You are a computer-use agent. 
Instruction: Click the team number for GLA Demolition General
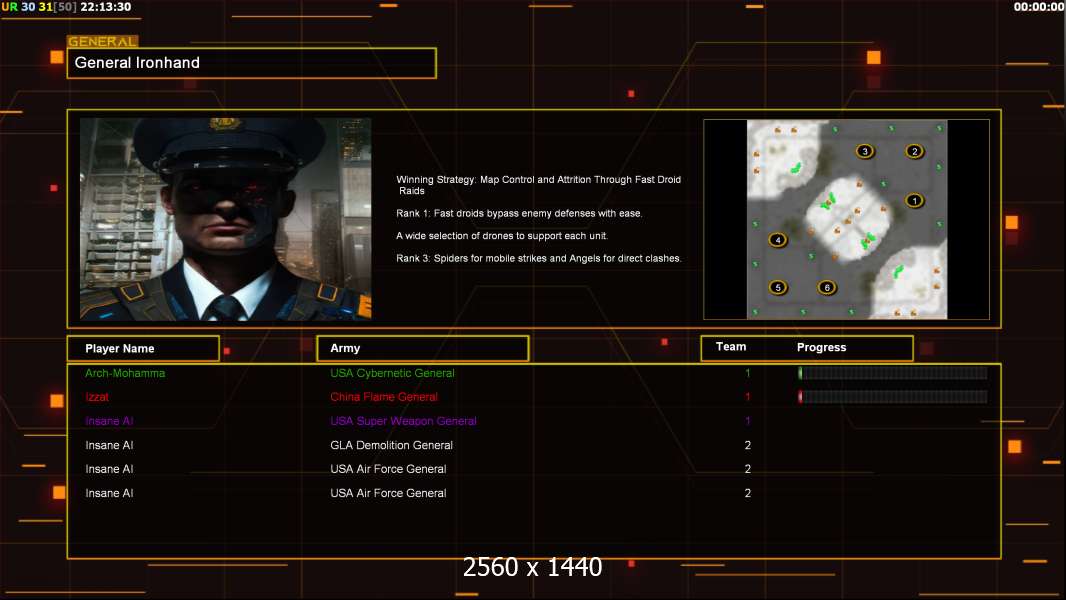pos(748,445)
